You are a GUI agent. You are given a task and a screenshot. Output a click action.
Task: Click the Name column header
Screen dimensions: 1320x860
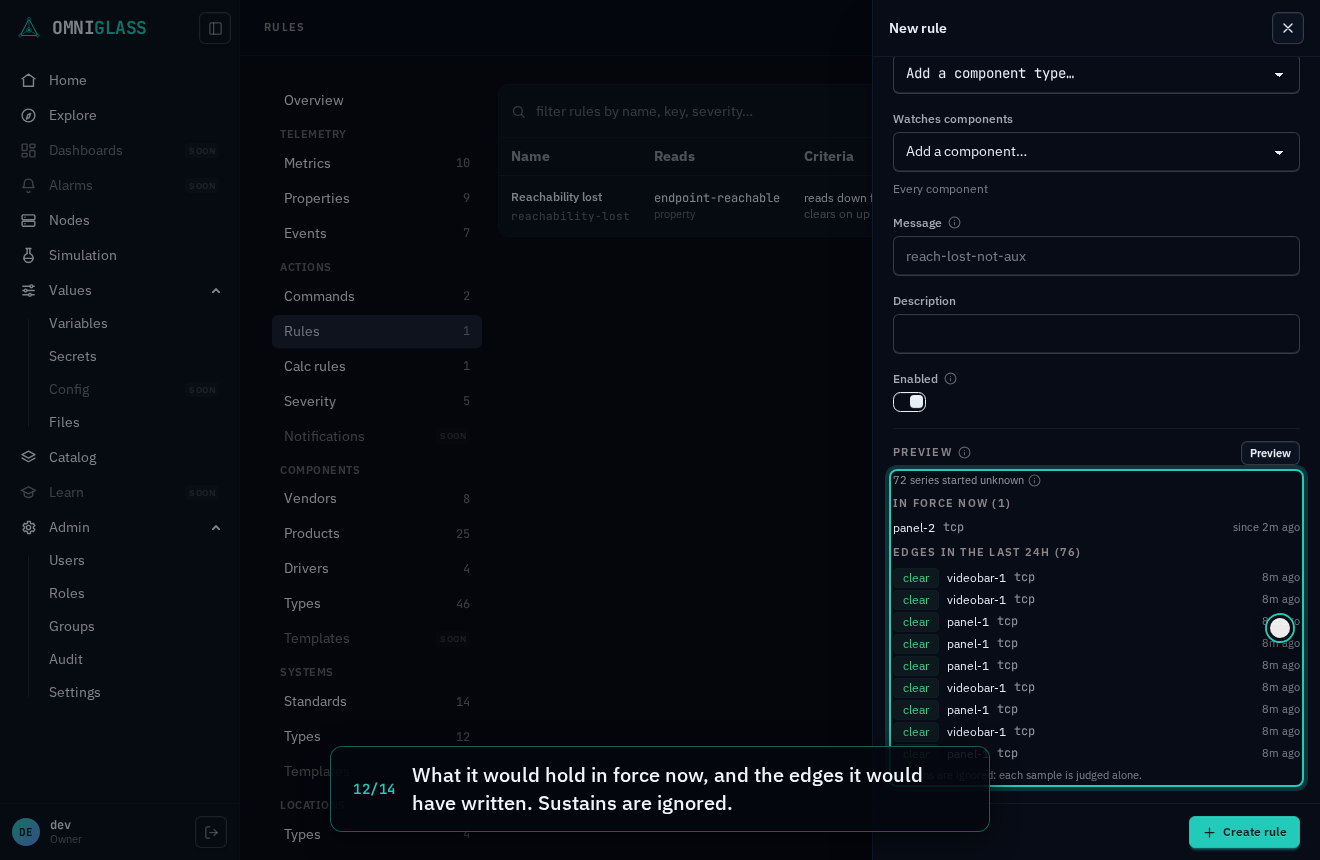click(530, 156)
